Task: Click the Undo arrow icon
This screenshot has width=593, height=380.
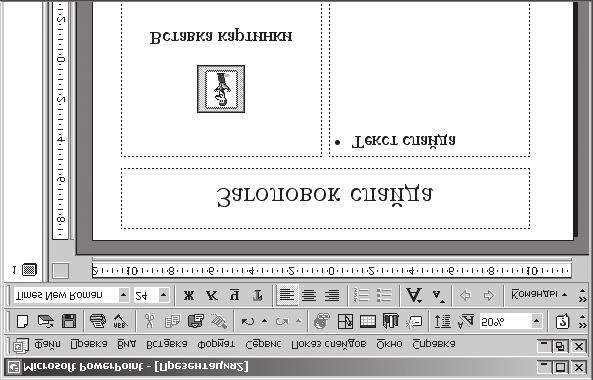Action: [248, 322]
